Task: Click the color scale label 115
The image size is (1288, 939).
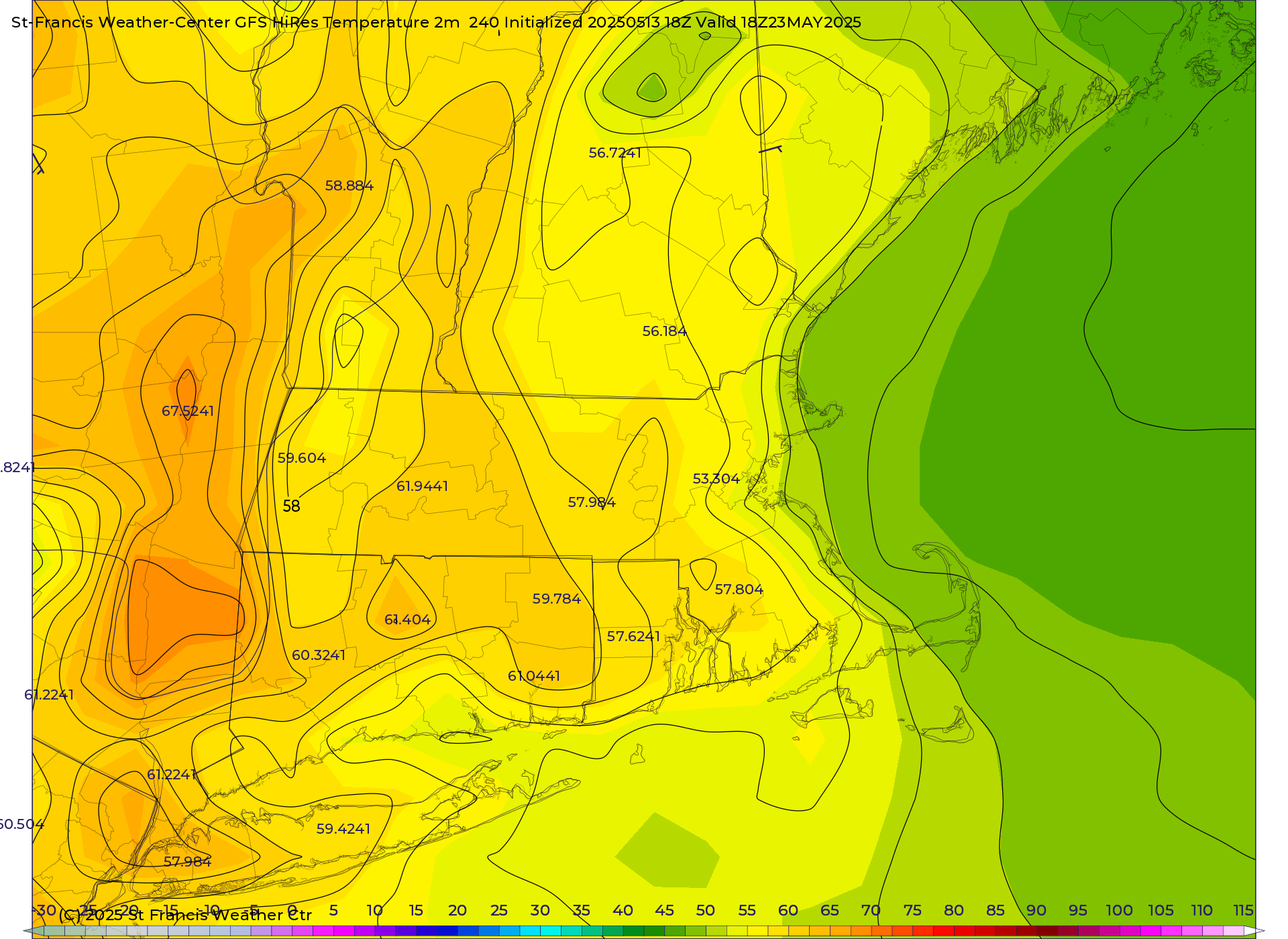Action: coord(1243,910)
